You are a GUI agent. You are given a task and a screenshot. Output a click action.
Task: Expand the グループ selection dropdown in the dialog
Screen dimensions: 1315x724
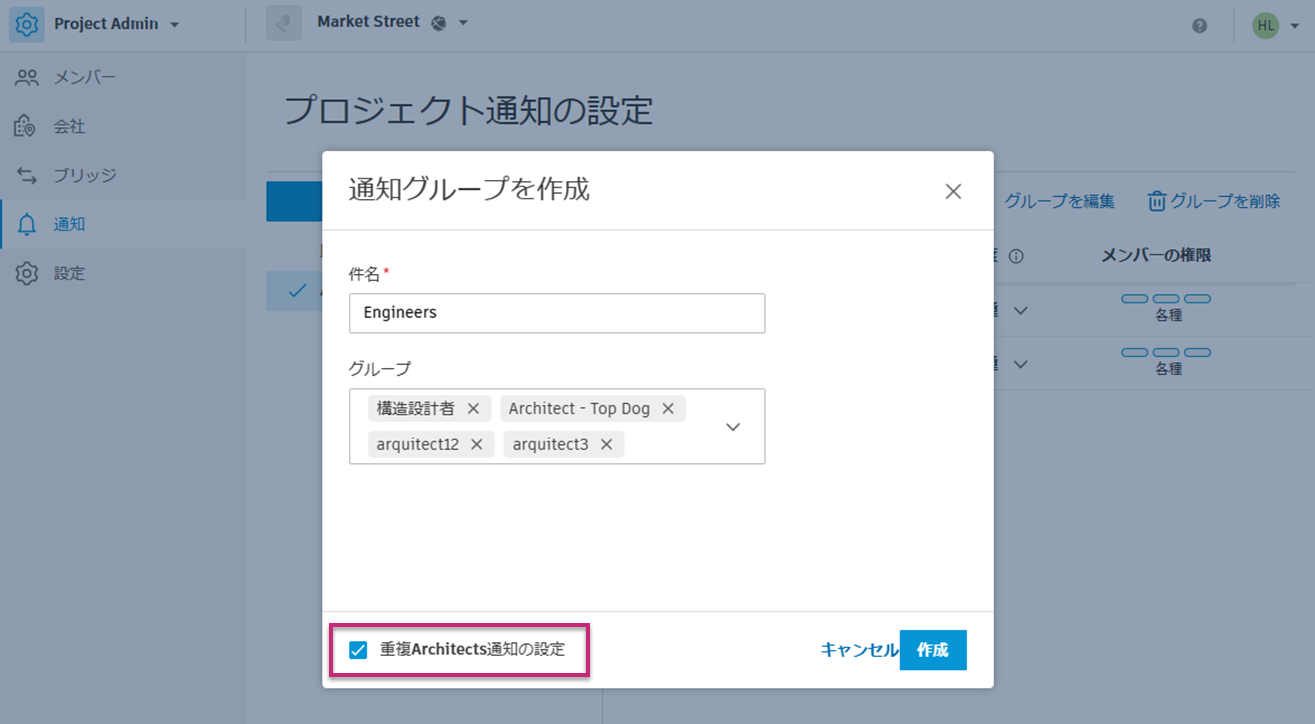click(732, 426)
